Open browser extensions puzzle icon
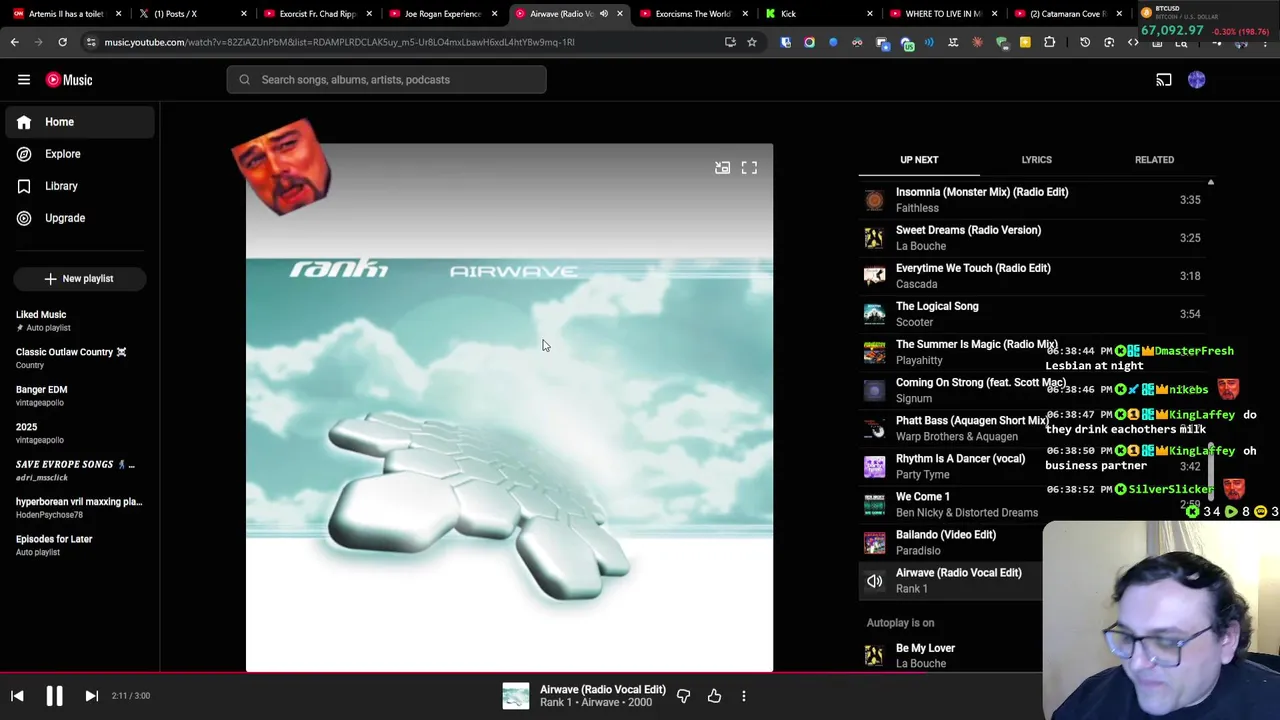The width and height of the screenshot is (1280, 720). [x=1049, y=42]
